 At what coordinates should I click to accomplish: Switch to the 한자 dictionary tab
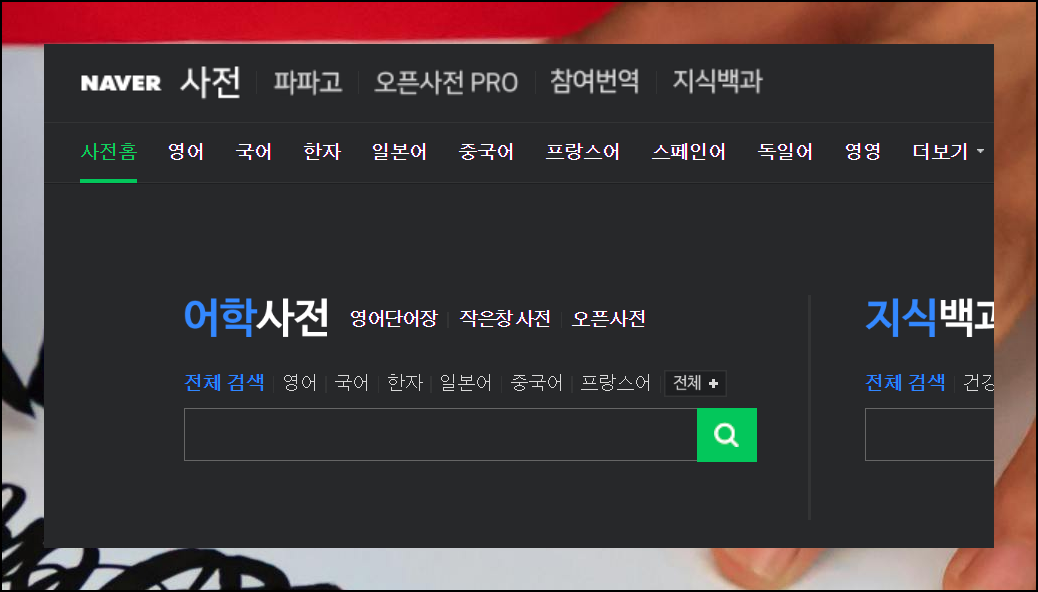point(322,152)
